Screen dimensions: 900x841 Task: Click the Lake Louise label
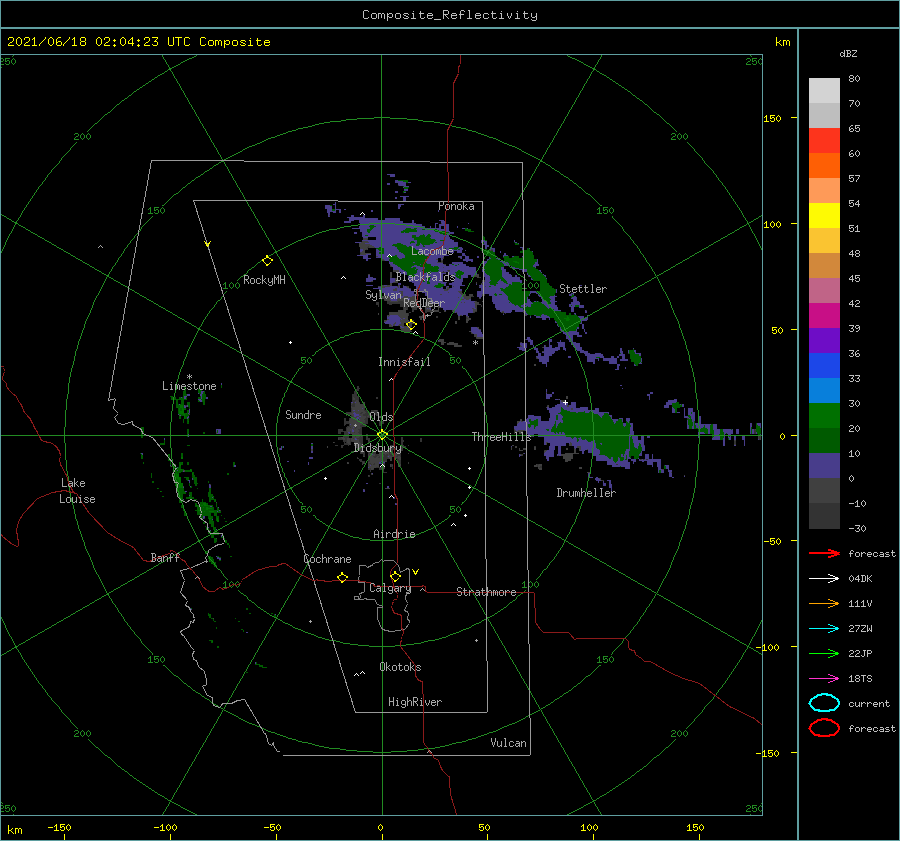tap(77, 491)
